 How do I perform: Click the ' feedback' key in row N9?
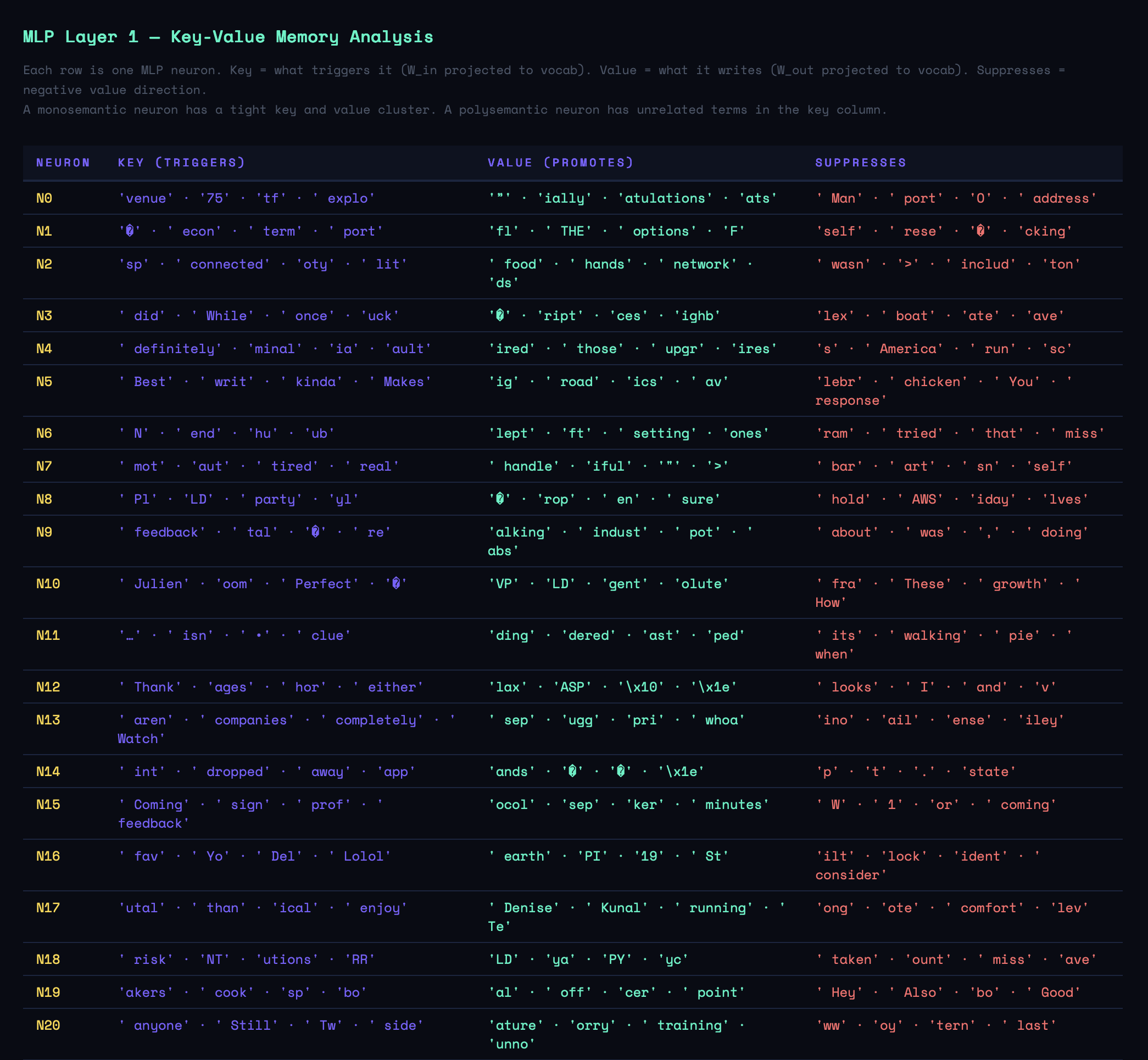pyautogui.click(x=162, y=532)
